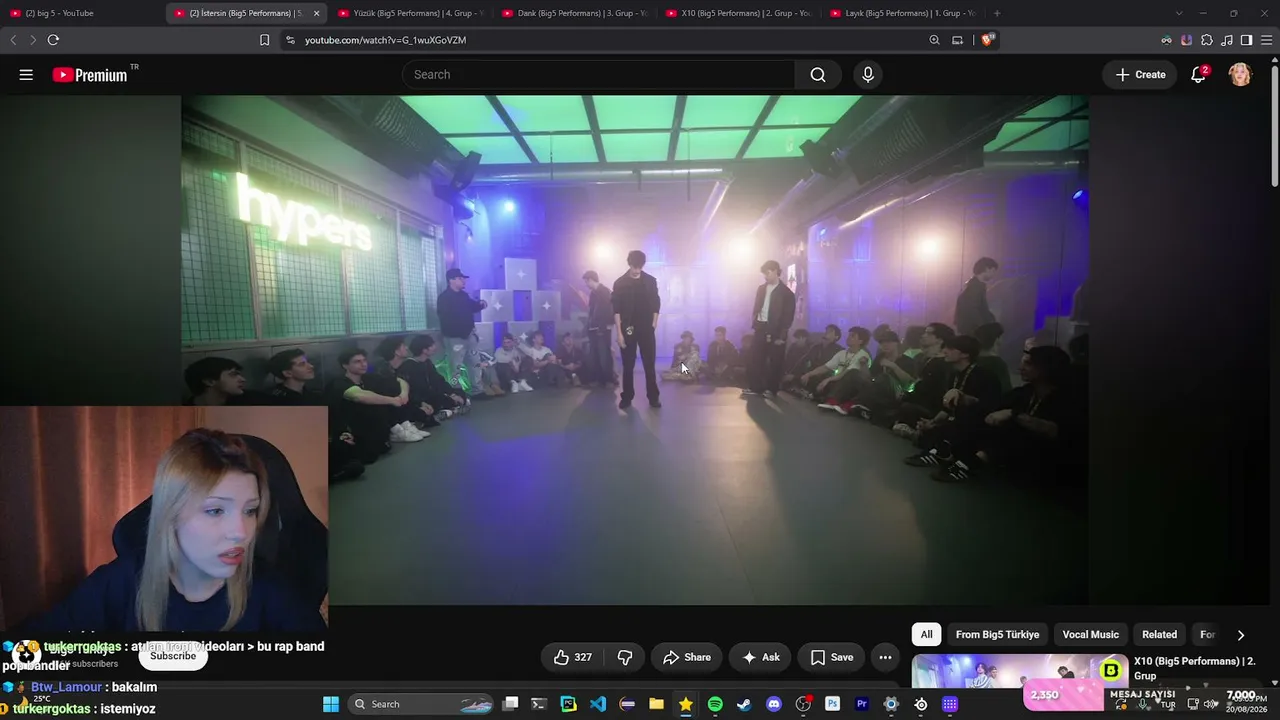Open Brave Shields lion icon
This screenshot has width=1280, height=720.
click(x=988, y=40)
